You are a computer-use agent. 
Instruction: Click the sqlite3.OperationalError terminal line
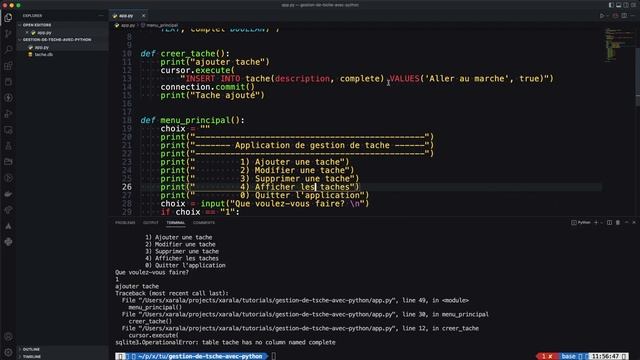[x=225, y=342]
